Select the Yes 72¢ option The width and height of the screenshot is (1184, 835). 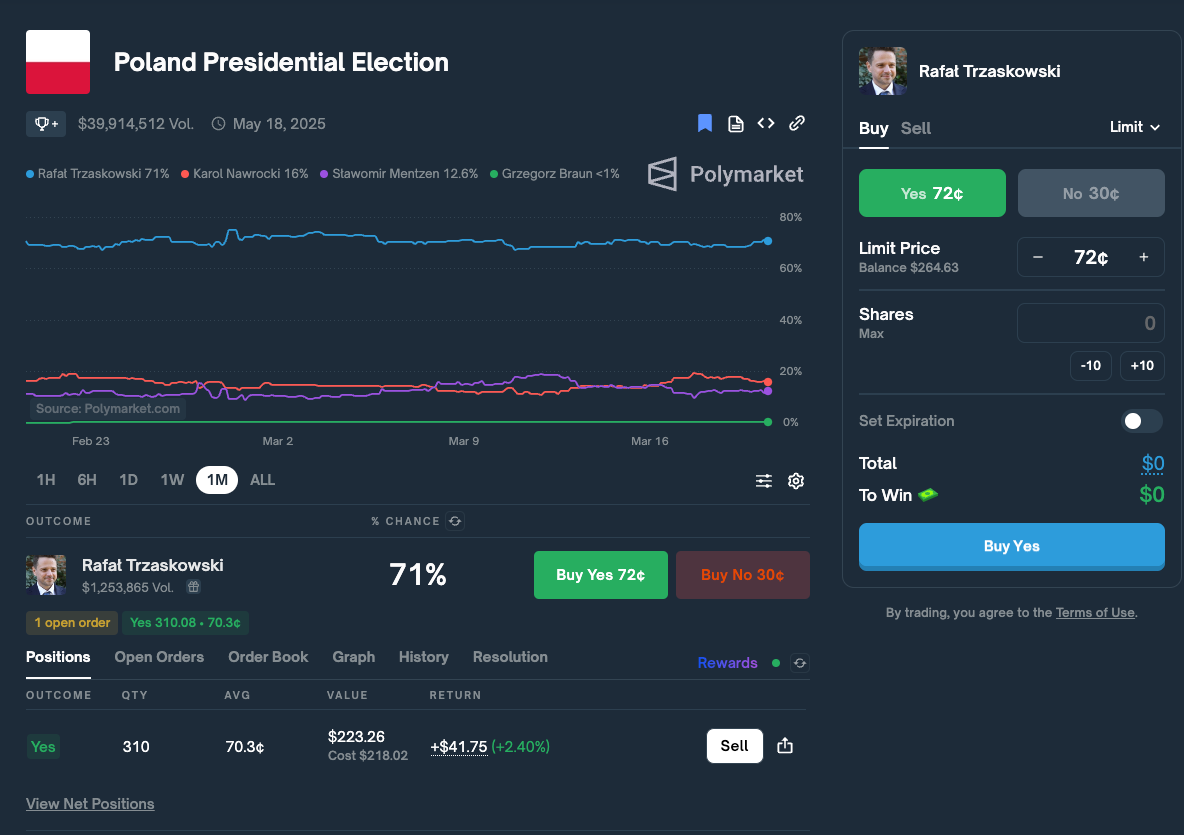[932, 193]
